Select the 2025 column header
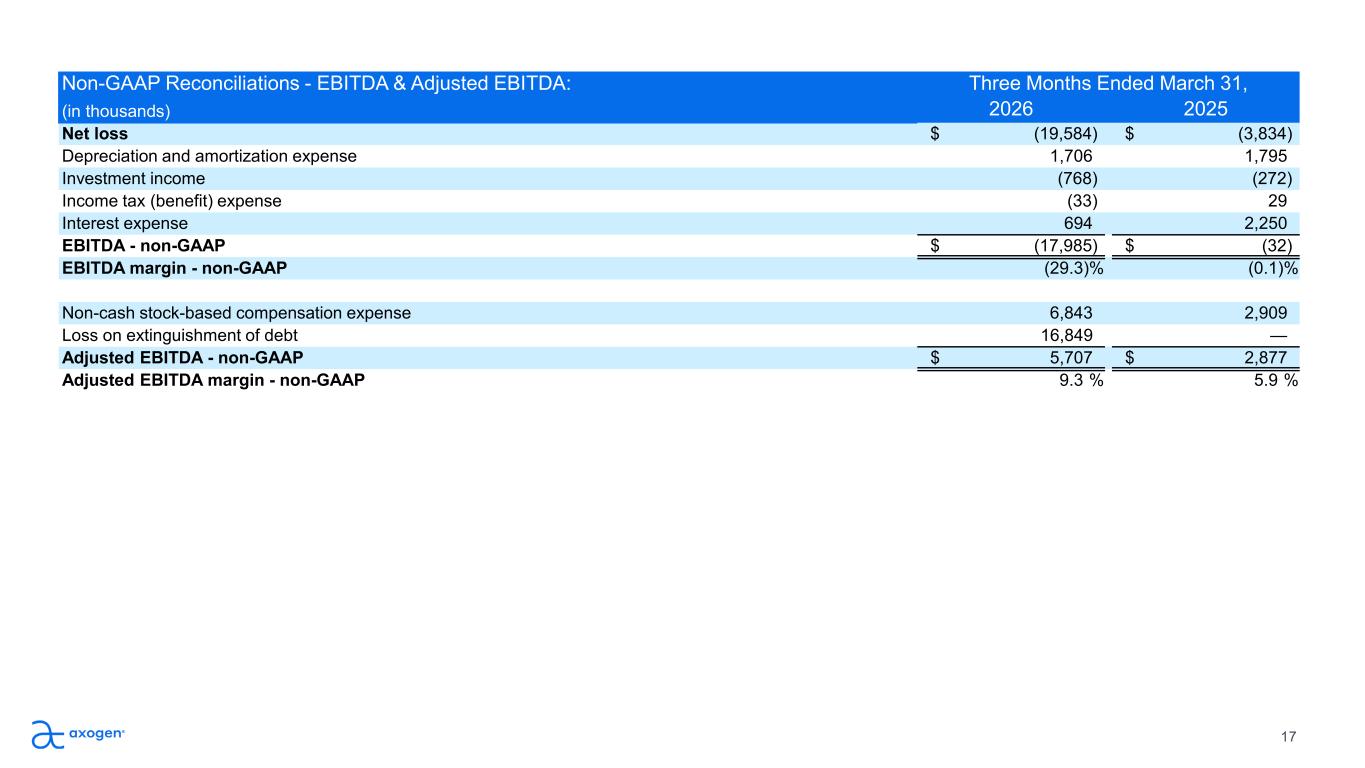The width and height of the screenshot is (1365, 768). (x=1205, y=109)
